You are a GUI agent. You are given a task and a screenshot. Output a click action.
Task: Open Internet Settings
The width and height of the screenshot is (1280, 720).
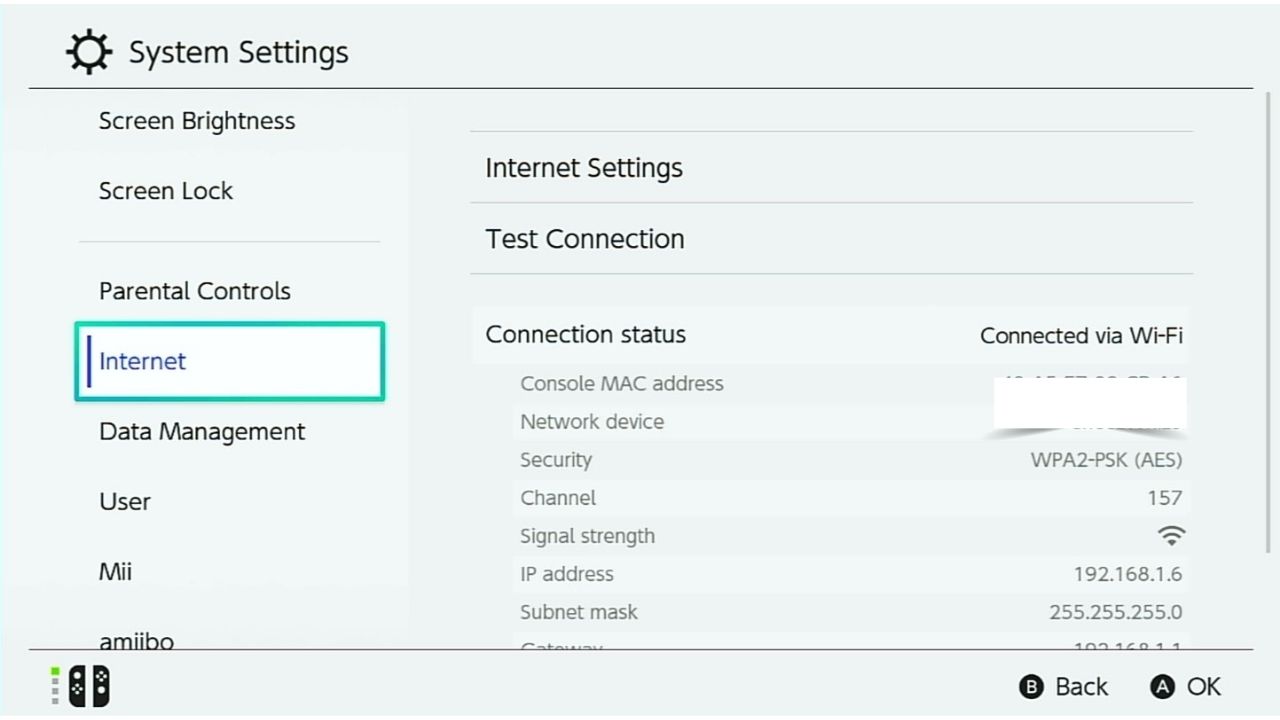pyautogui.click(x=831, y=168)
